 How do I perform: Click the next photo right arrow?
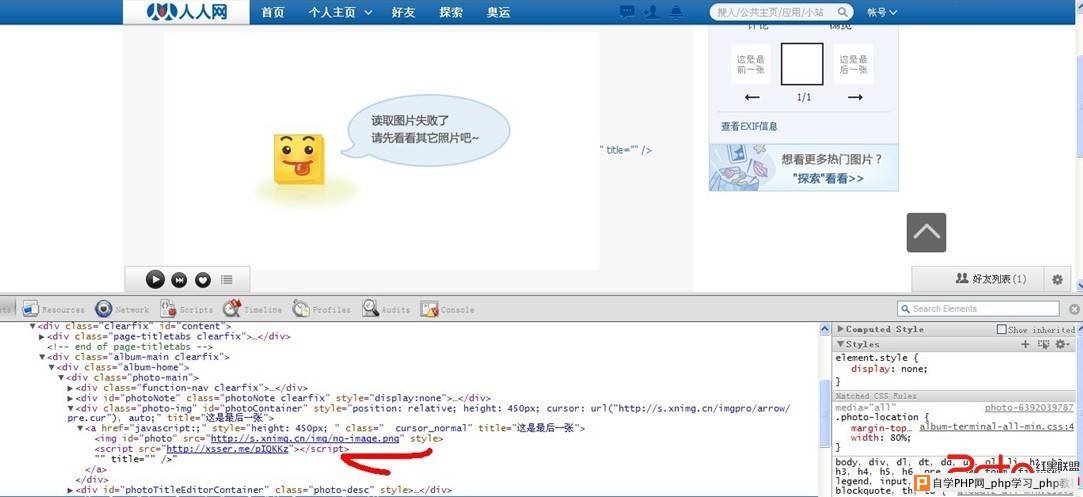tap(855, 97)
